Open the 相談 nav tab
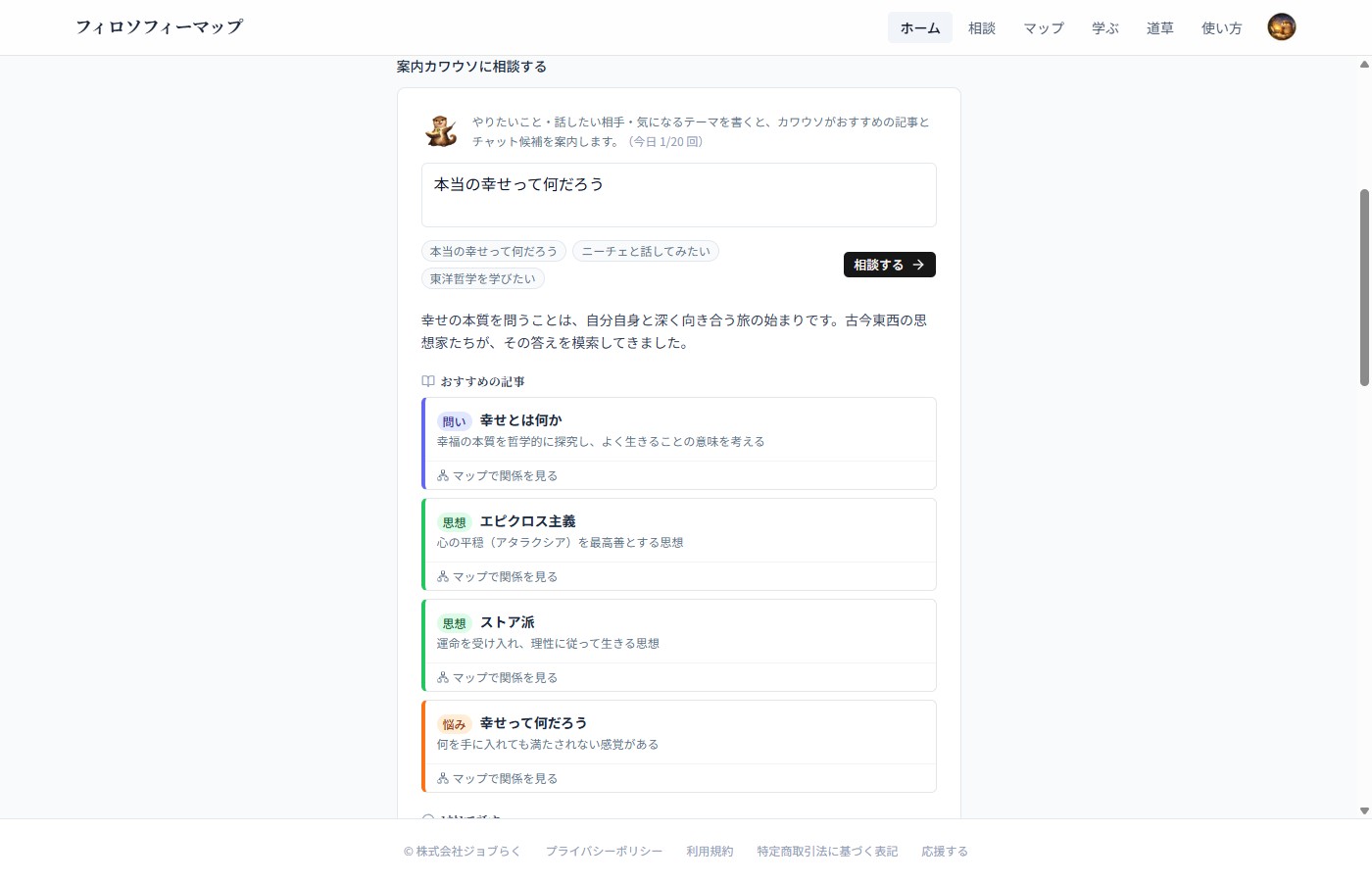This screenshot has width=1372, height=882. click(982, 28)
